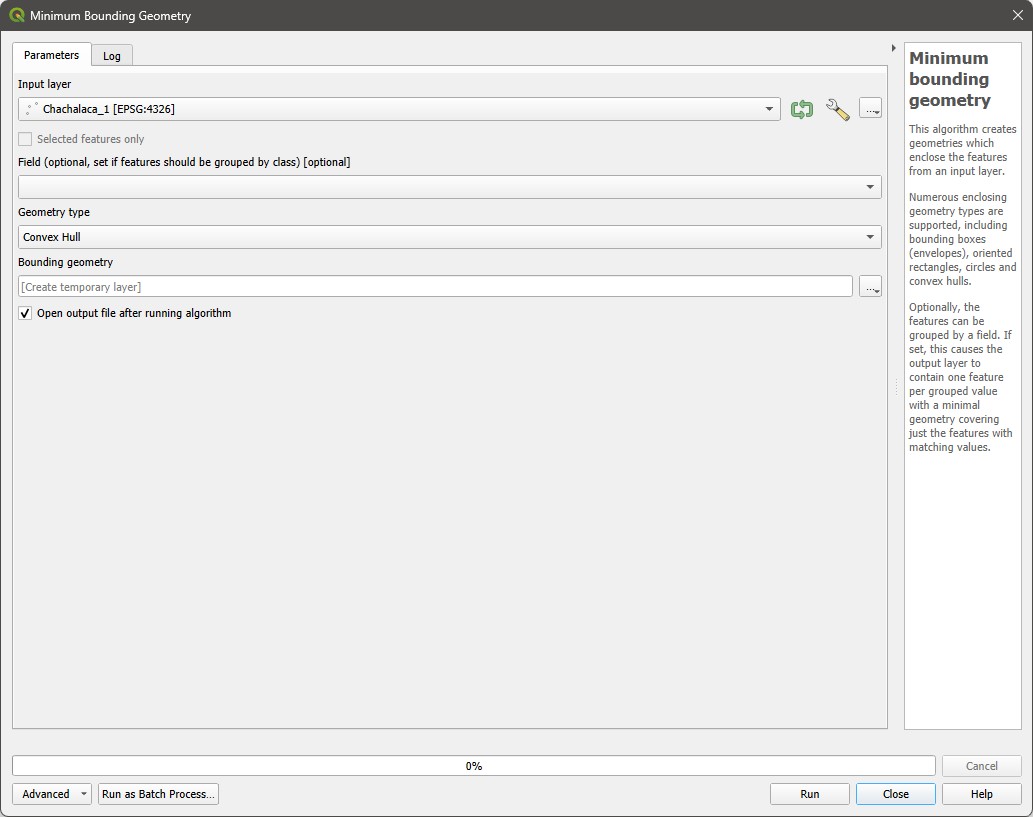
Task: Click the Cancel button
Action: coord(982,766)
